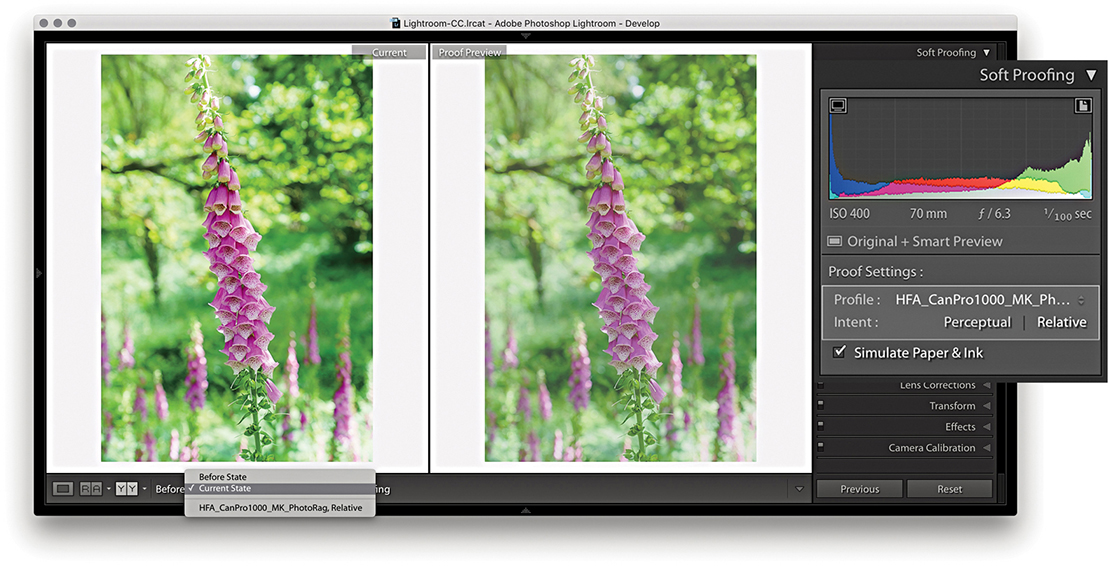The width and height of the screenshot is (1108, 566).
Task: Open the Before/After layout options arrow
Action: point(144,489)
